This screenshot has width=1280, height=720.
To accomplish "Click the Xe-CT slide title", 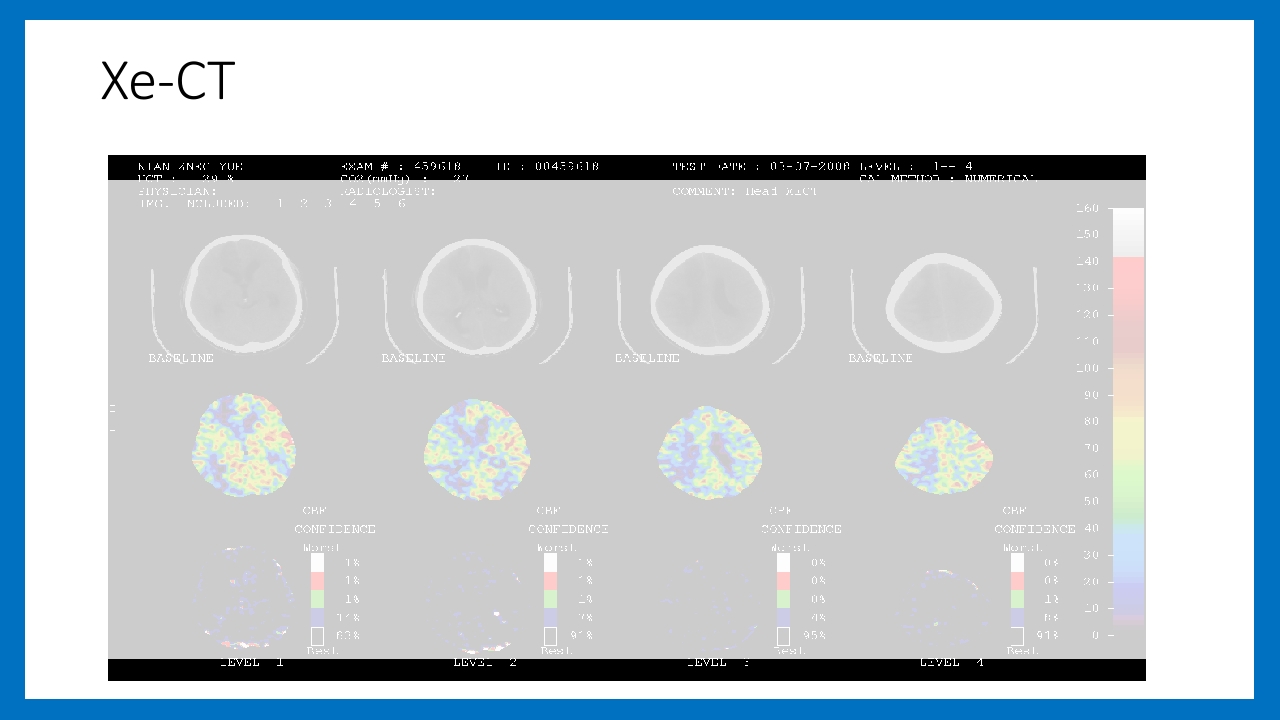I will tap(167, 81).
